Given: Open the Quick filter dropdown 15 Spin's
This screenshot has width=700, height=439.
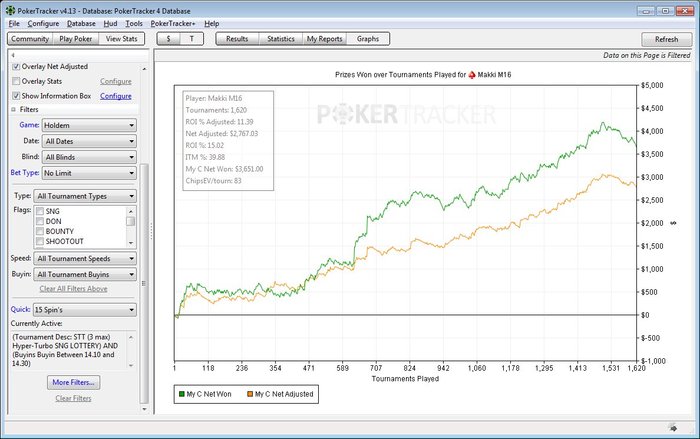Looking at the screenshot, I should (85, 310).
